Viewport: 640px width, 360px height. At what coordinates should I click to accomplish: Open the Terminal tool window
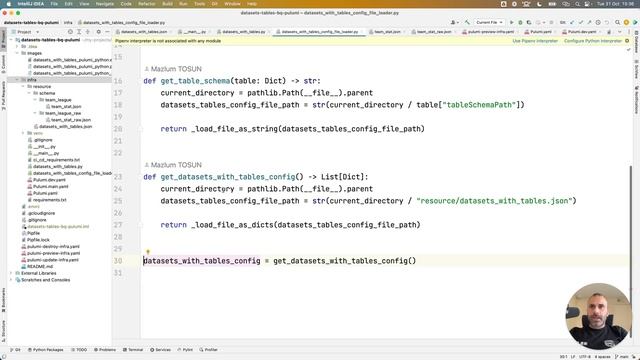[133, 350]
